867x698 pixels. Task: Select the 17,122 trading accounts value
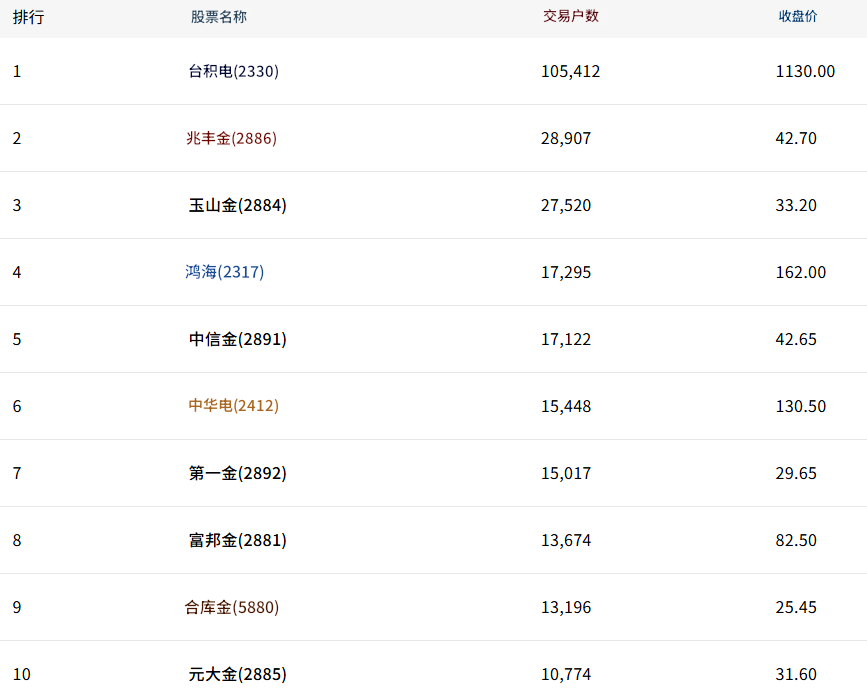[566, 339]
